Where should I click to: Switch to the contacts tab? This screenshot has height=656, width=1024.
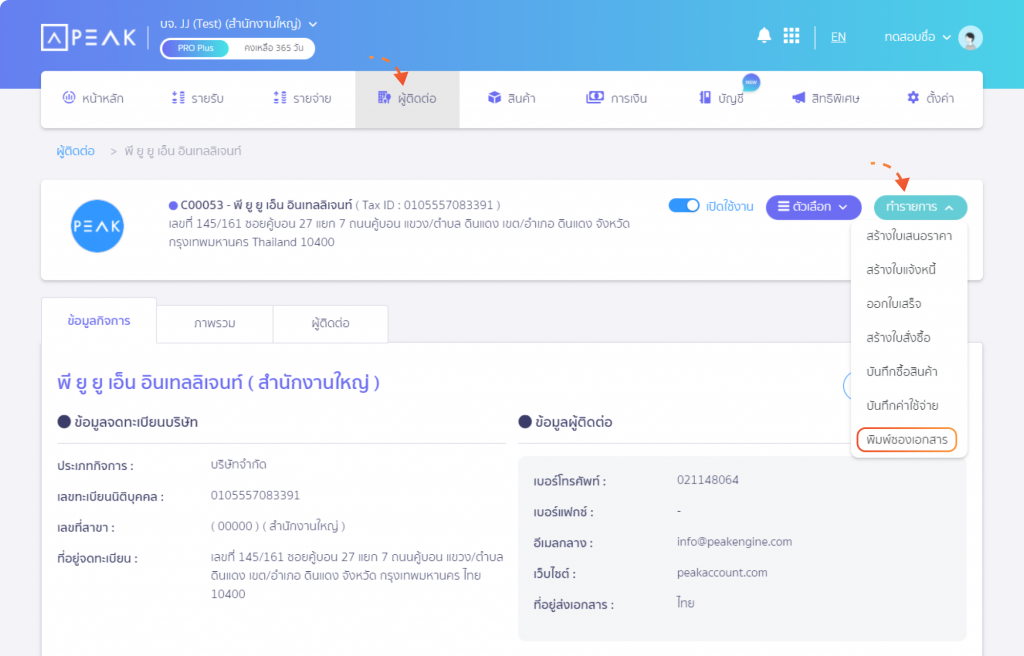(330, 324)
